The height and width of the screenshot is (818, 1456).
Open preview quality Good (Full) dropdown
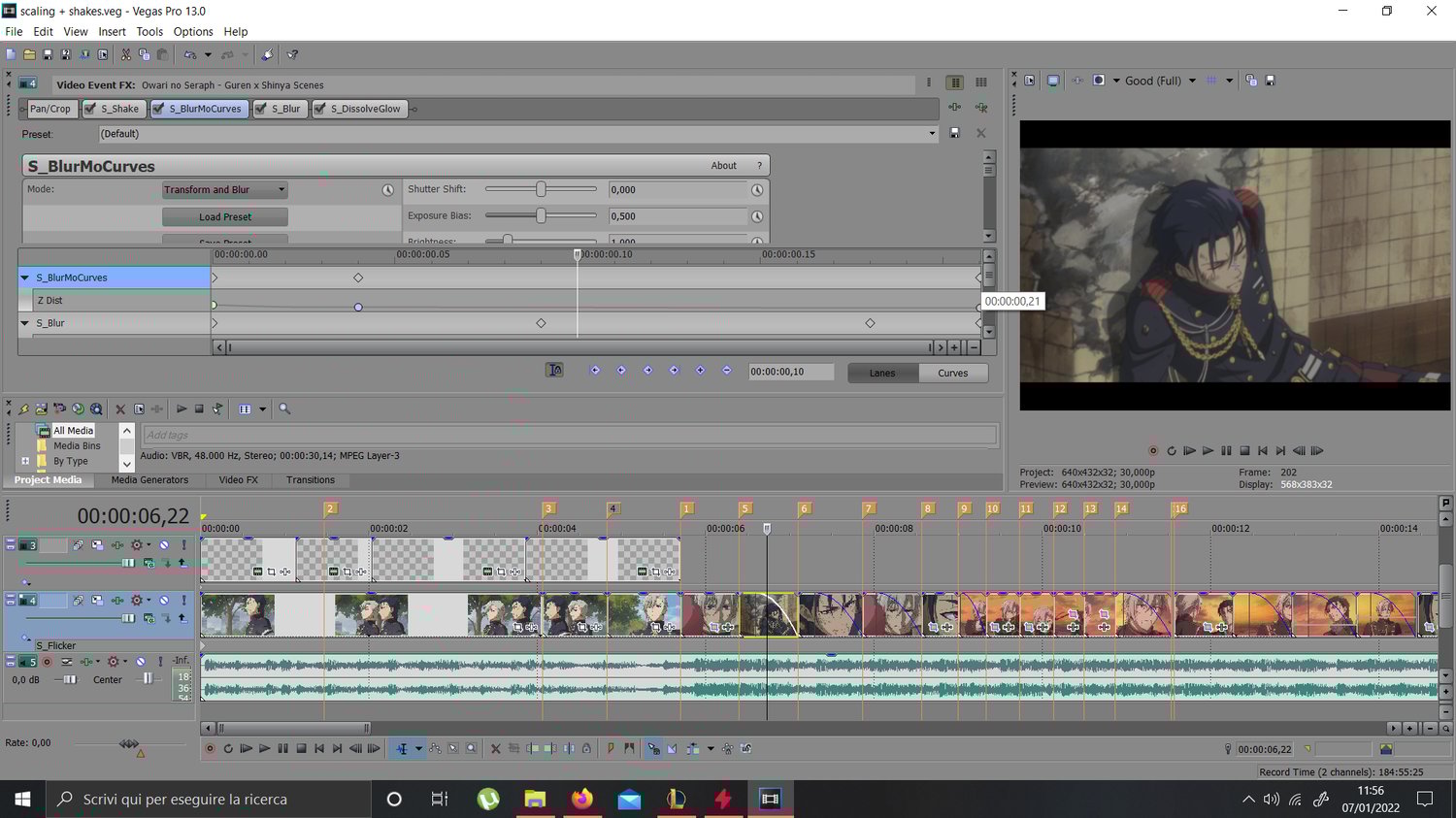(x=1192, y=81)
